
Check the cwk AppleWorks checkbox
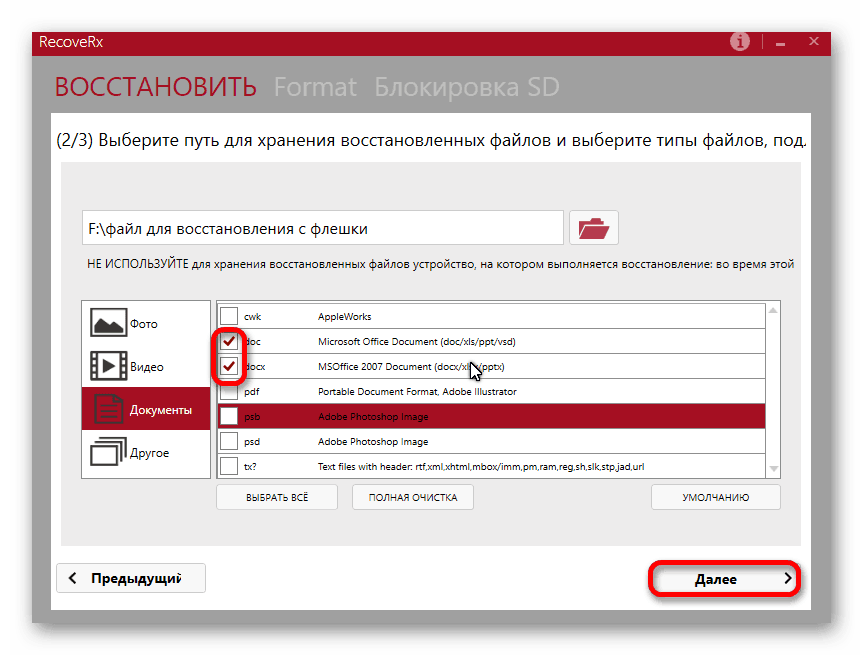tap(229, 316)
